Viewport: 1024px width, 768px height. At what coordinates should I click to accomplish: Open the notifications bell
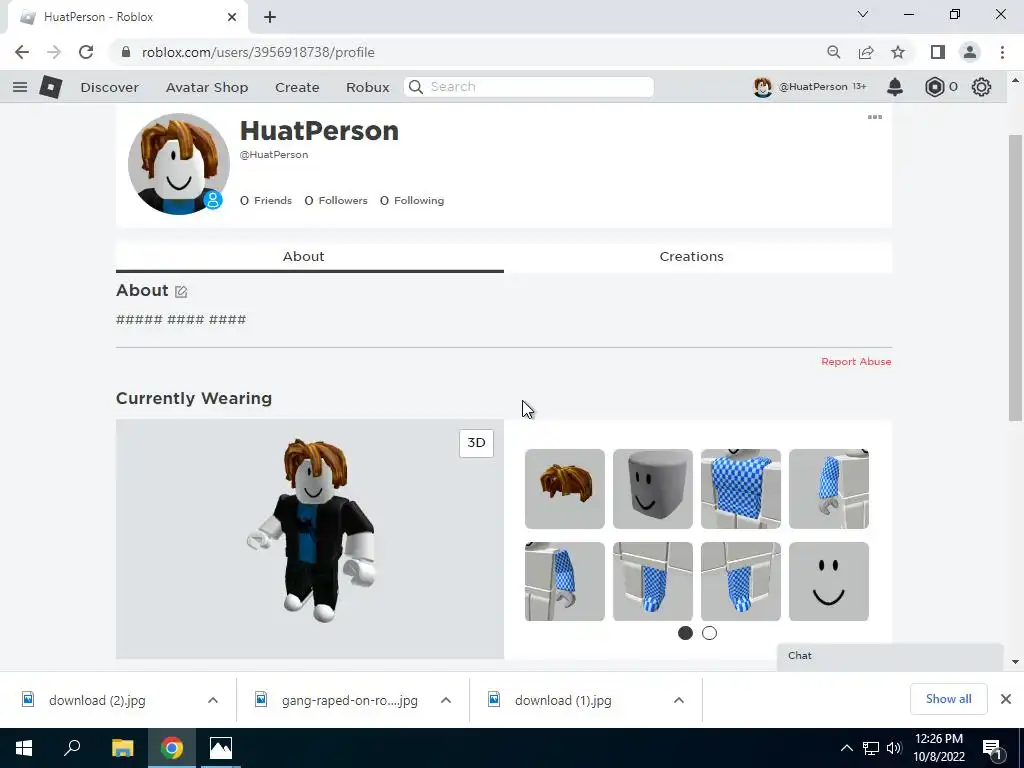[x=895, y=87]
